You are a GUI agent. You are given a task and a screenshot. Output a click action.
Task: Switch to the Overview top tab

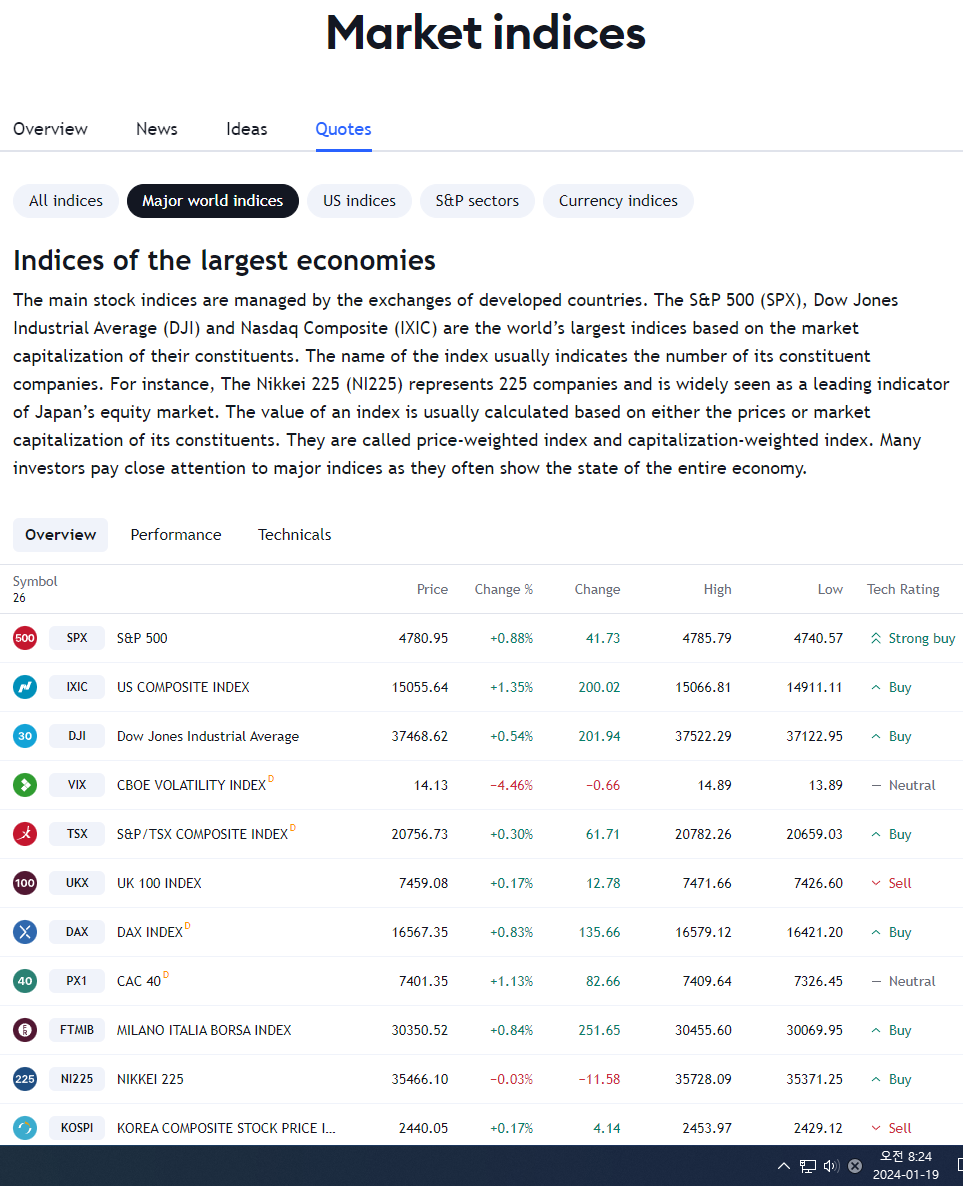coord(50,129)
